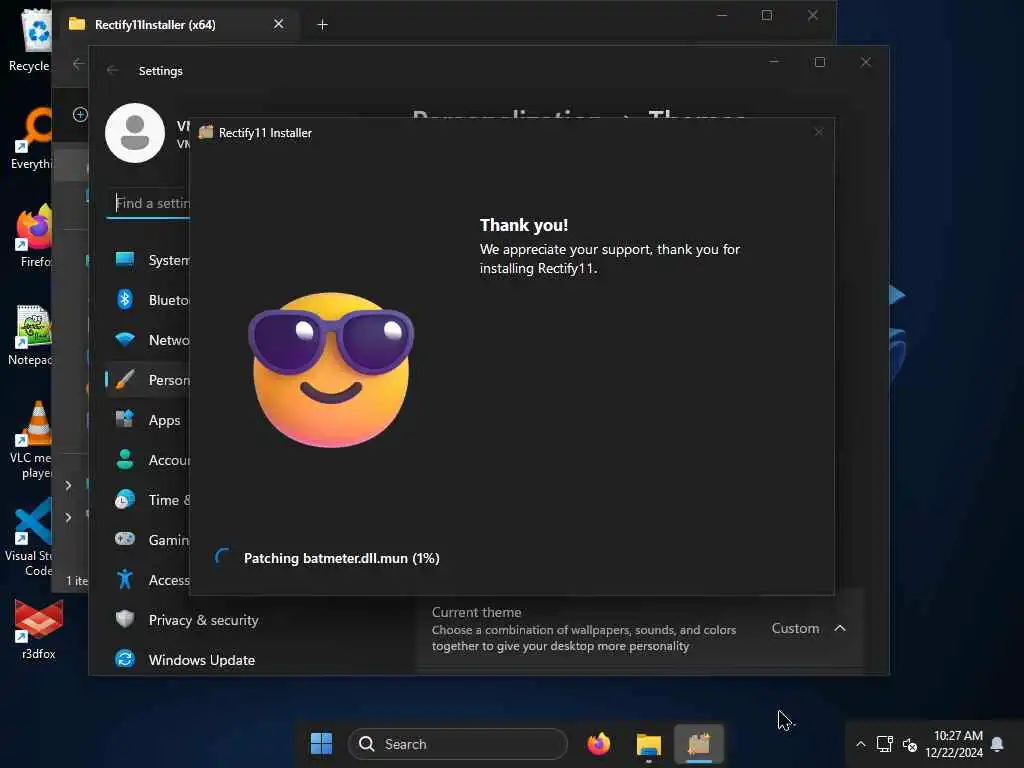The width and height of the screenshot is (1024, 768).
Task: Close the Rectify11Installer (x64) Explorer tab
Action: pos(279,24)
